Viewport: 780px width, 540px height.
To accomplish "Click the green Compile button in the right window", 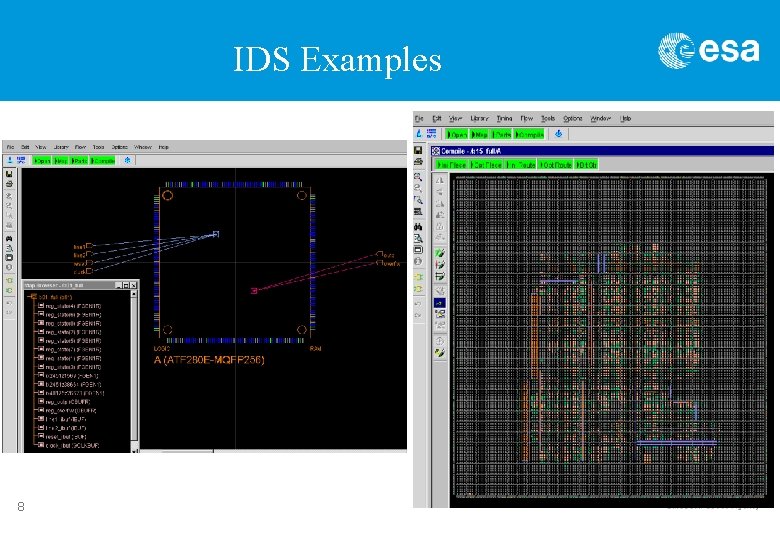I will [530, 134].
